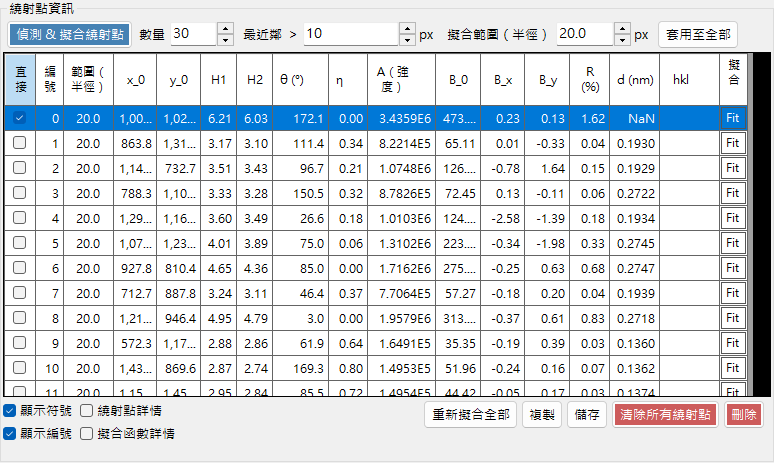The width and height of the screenshot is (774, 463).
Task: Click the Fit button in row 5
Action: 733,243
